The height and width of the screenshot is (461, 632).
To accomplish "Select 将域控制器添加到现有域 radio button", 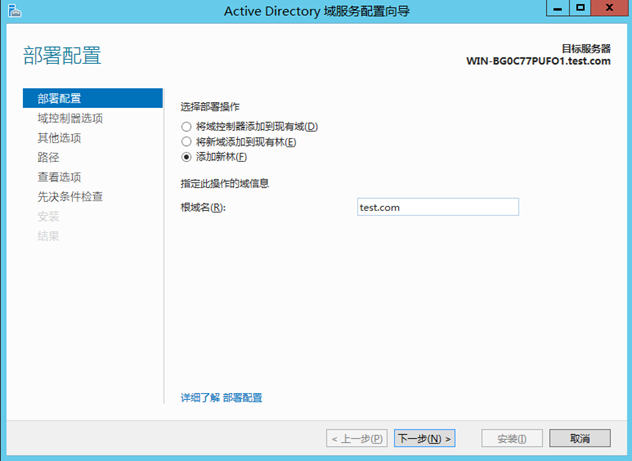I will pyautogui.click(x=186, y=127).
